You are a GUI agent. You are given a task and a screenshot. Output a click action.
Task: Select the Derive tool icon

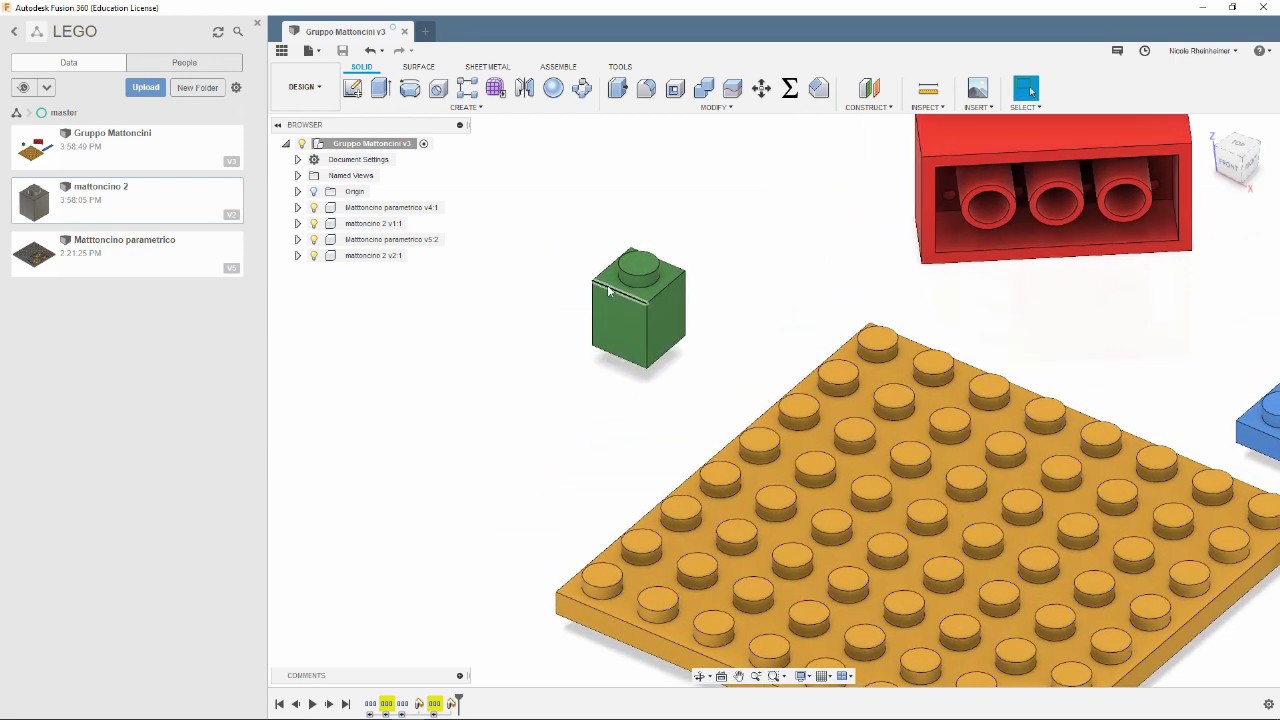click(582, 88)
